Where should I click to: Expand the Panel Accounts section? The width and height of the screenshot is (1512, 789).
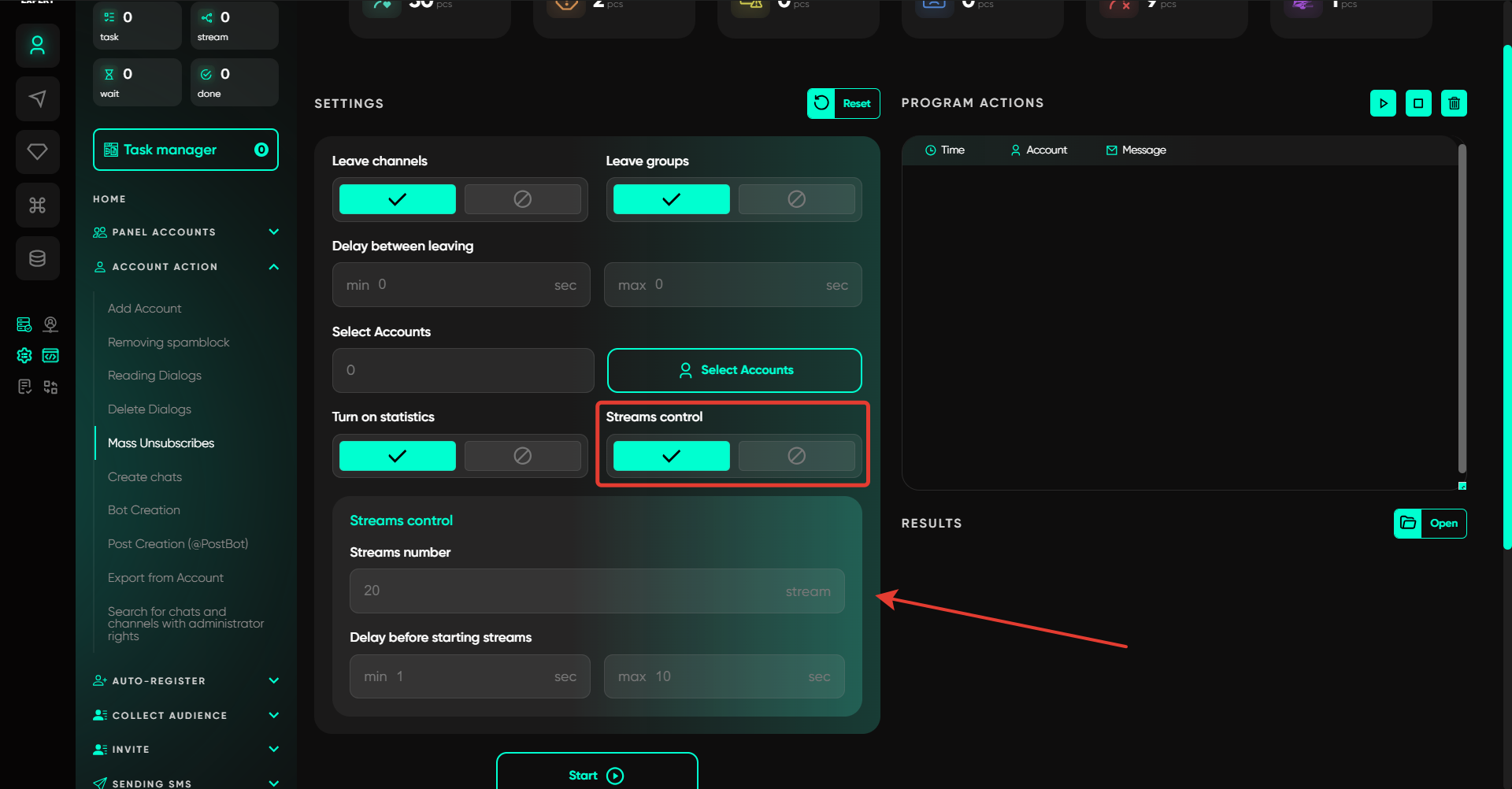pos(273,232)
